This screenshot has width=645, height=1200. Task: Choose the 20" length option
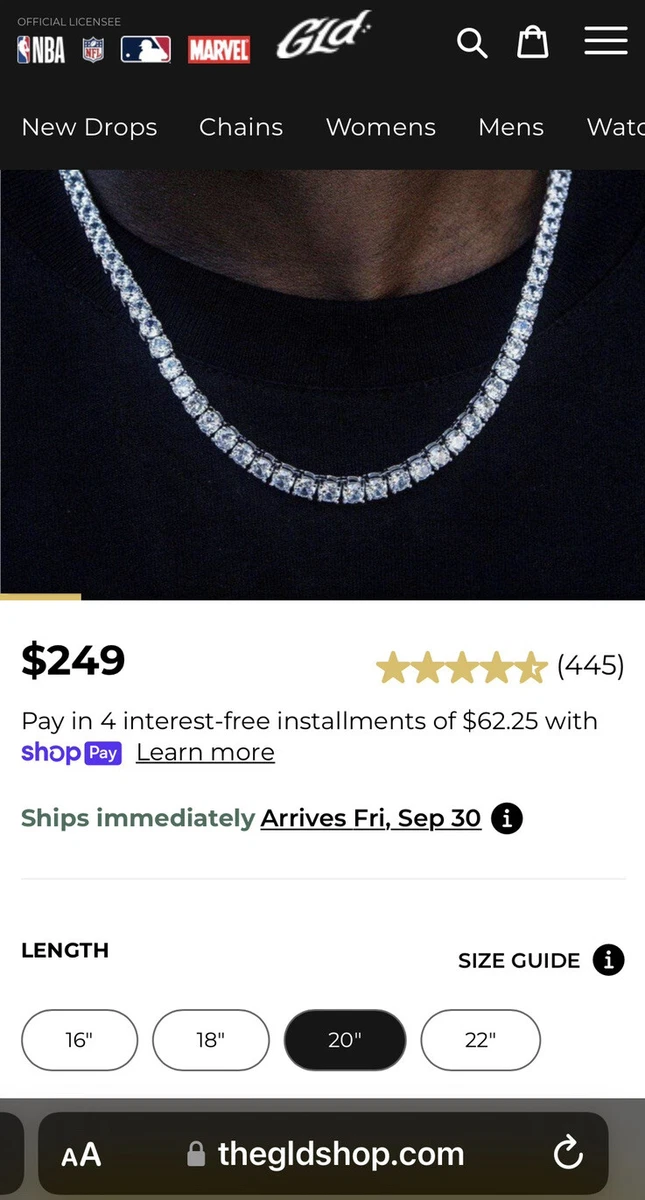click(x=345, y=1040)
